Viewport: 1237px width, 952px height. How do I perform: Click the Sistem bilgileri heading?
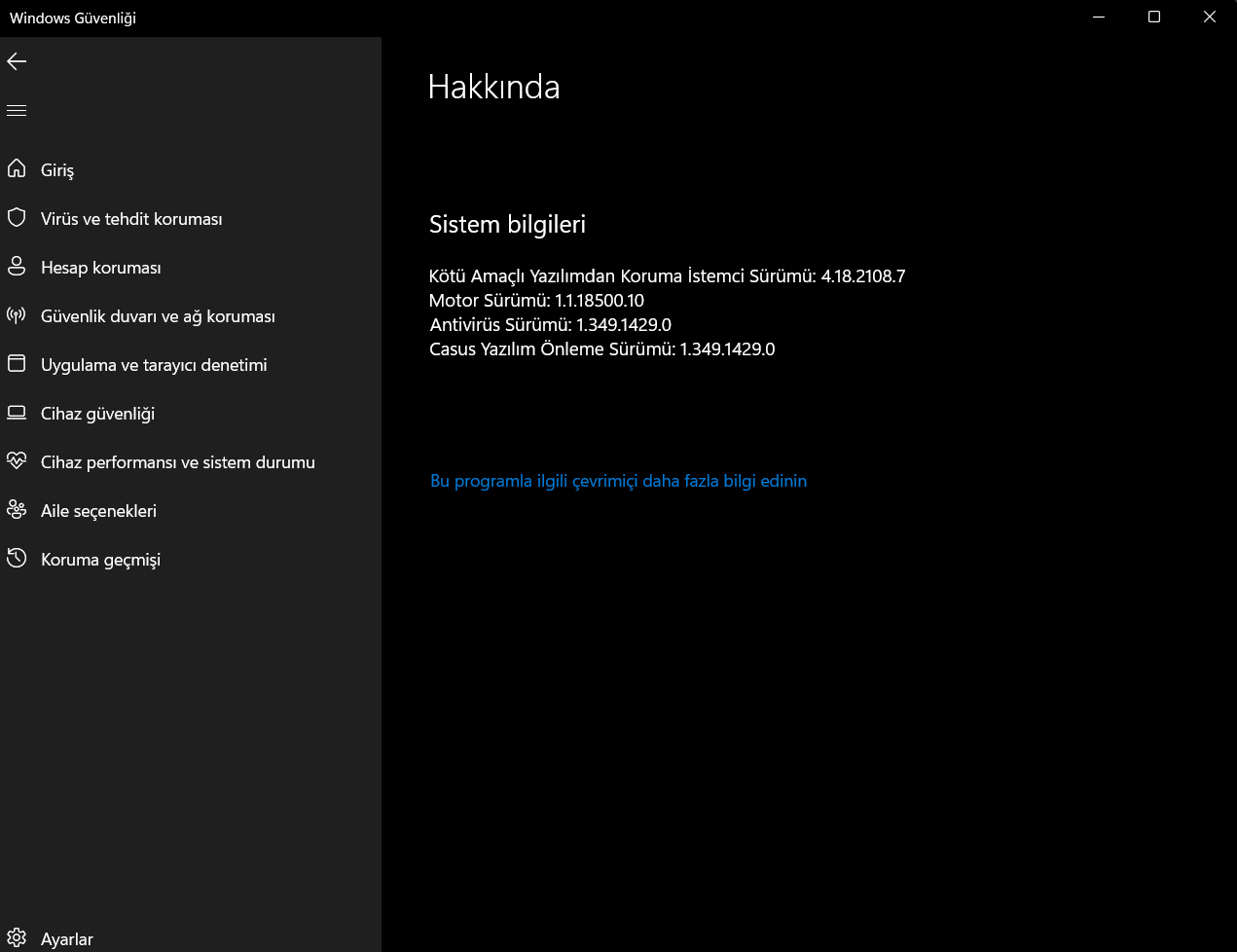[507, 225]
